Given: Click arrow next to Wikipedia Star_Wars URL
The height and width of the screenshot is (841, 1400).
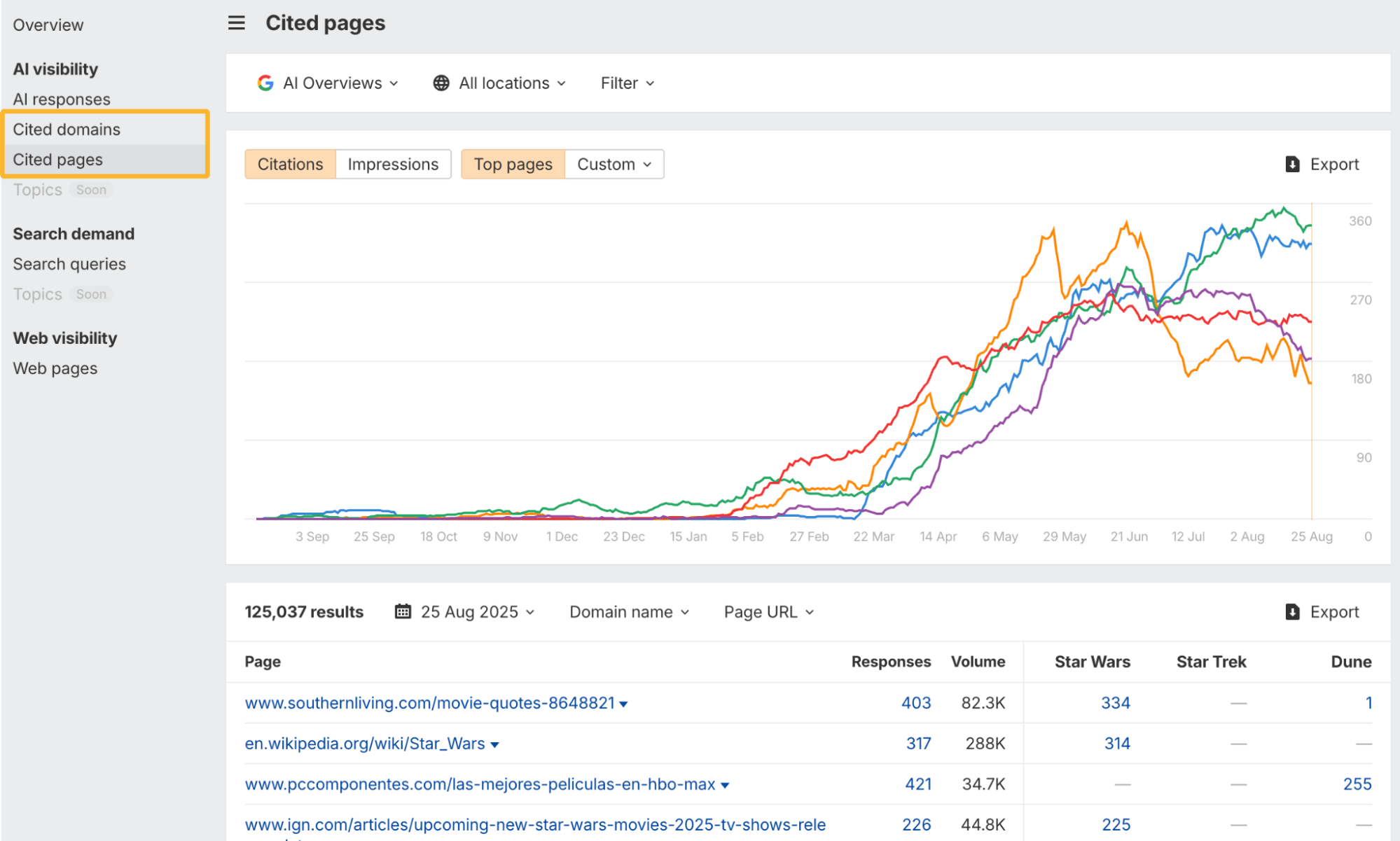Looking at the screenshot, I should 494,745.
